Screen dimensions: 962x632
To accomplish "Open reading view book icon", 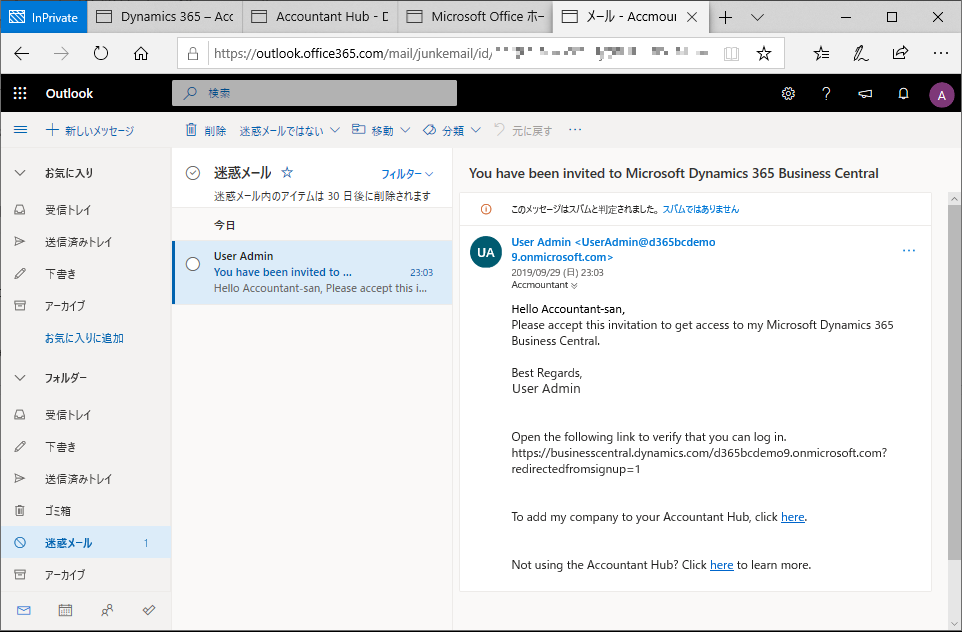I will pyautogui.click(x=731, y=54).
